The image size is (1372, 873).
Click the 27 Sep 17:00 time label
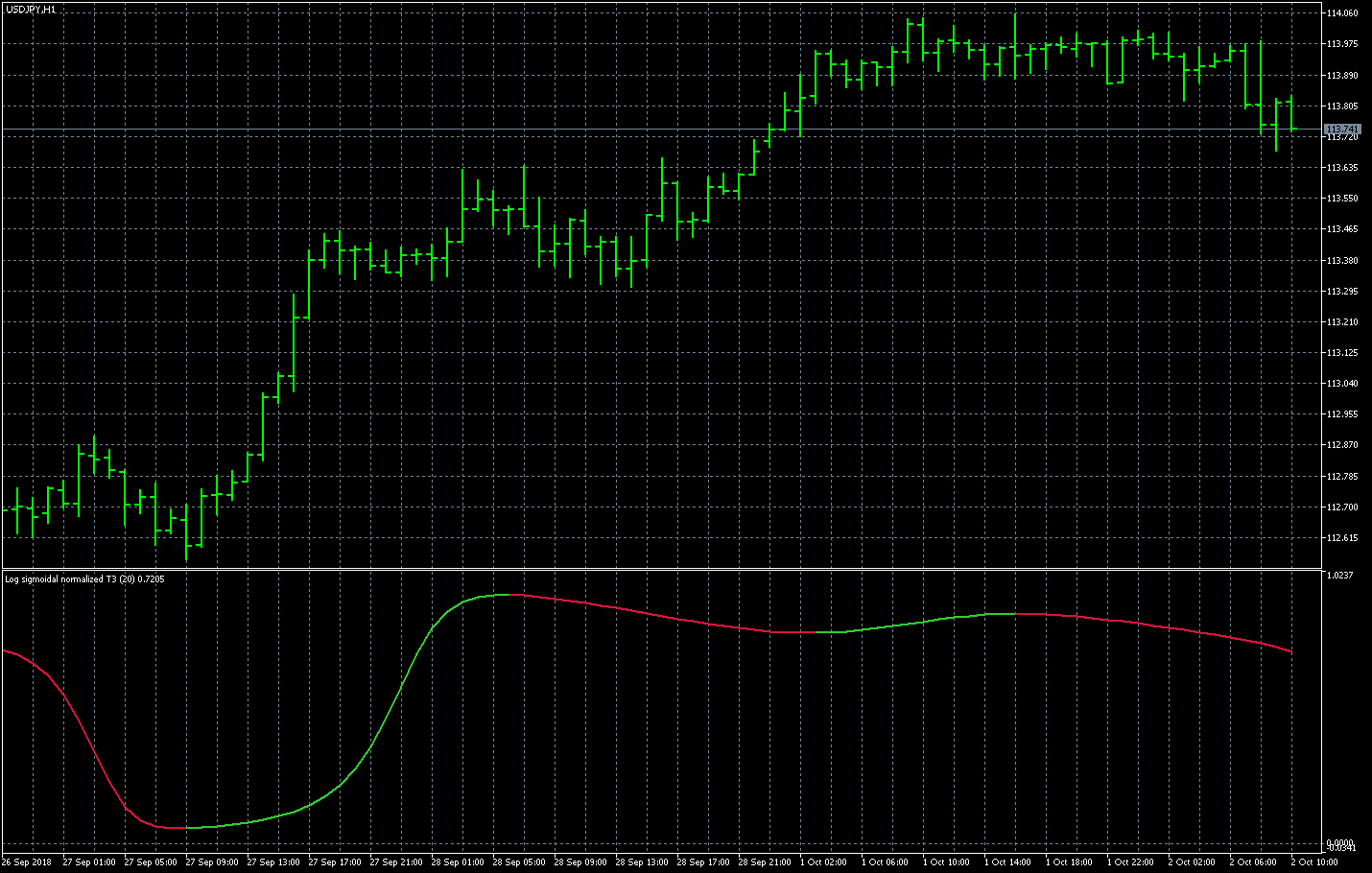(x=335, y=862)
